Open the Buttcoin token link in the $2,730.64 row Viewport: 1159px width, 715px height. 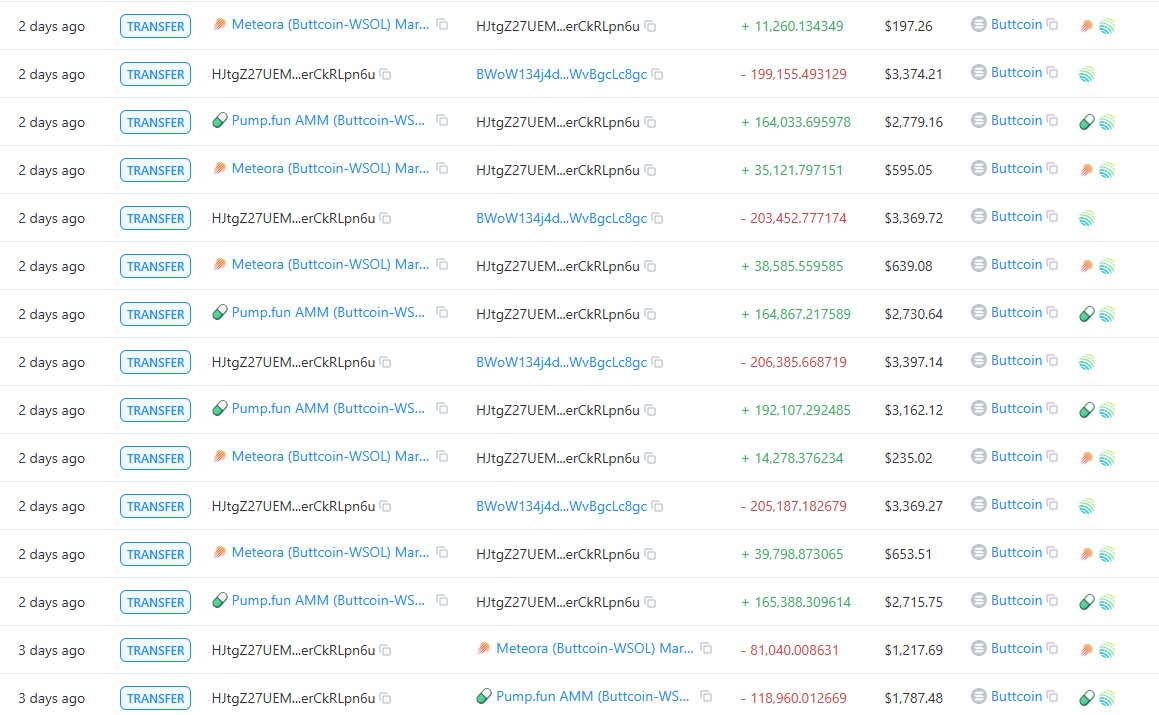pos(1016,313)
